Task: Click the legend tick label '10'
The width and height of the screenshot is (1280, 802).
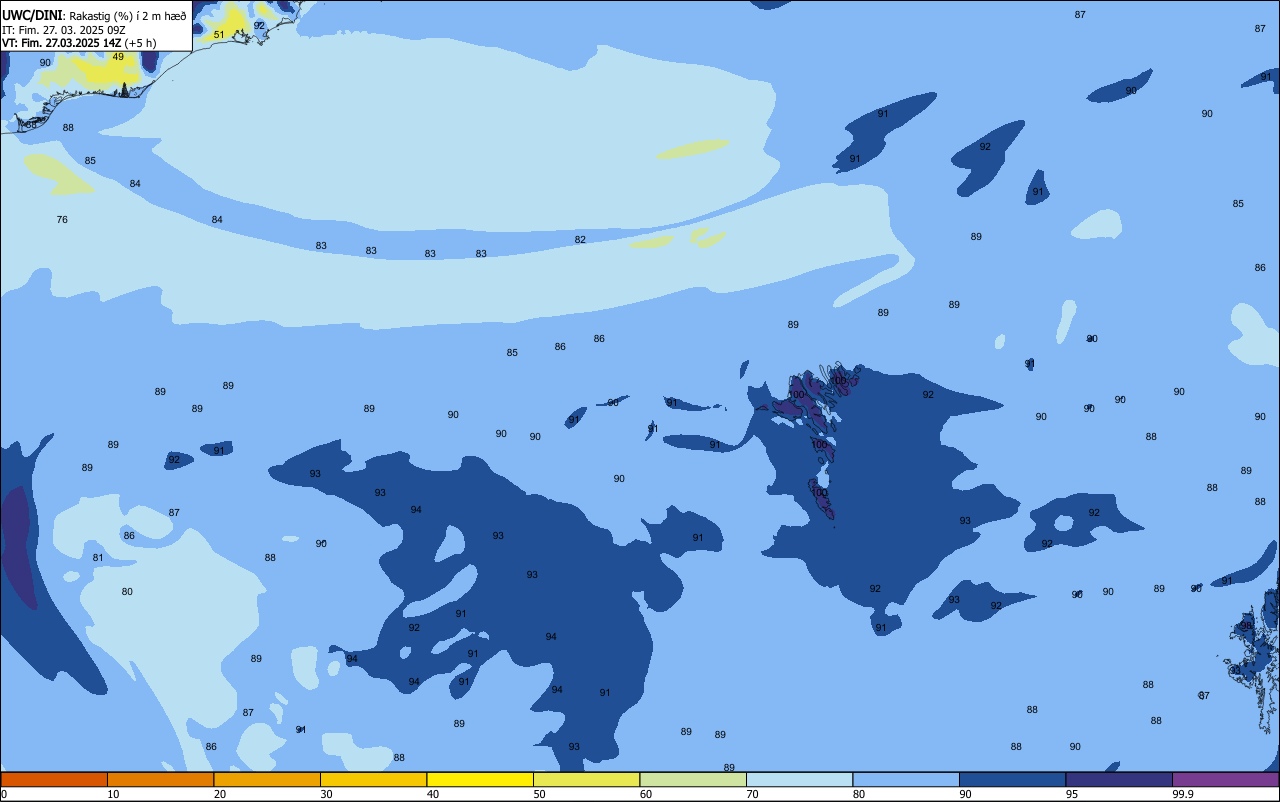Action: [x=113, y=794]
